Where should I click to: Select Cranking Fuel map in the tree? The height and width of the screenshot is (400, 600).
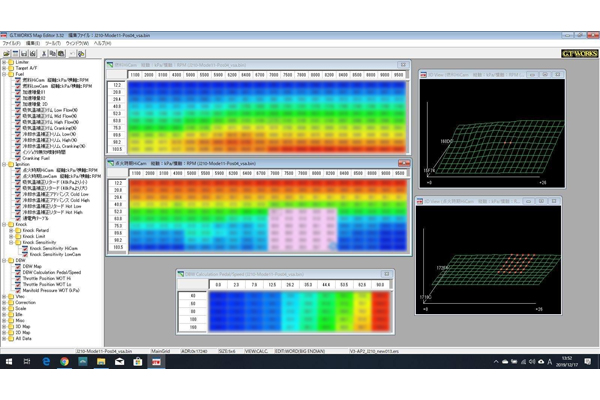pyautogui.click(x=36, y=159)
